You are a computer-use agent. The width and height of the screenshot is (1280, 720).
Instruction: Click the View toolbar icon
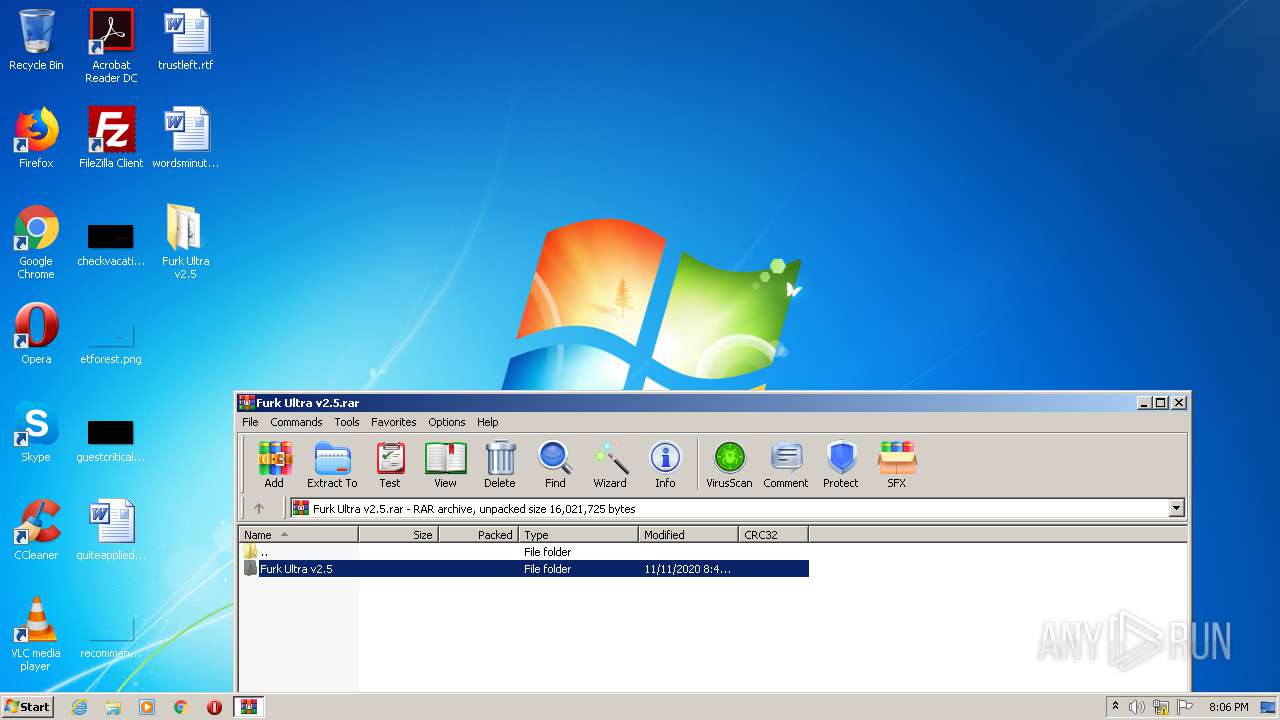coord(445,465)
